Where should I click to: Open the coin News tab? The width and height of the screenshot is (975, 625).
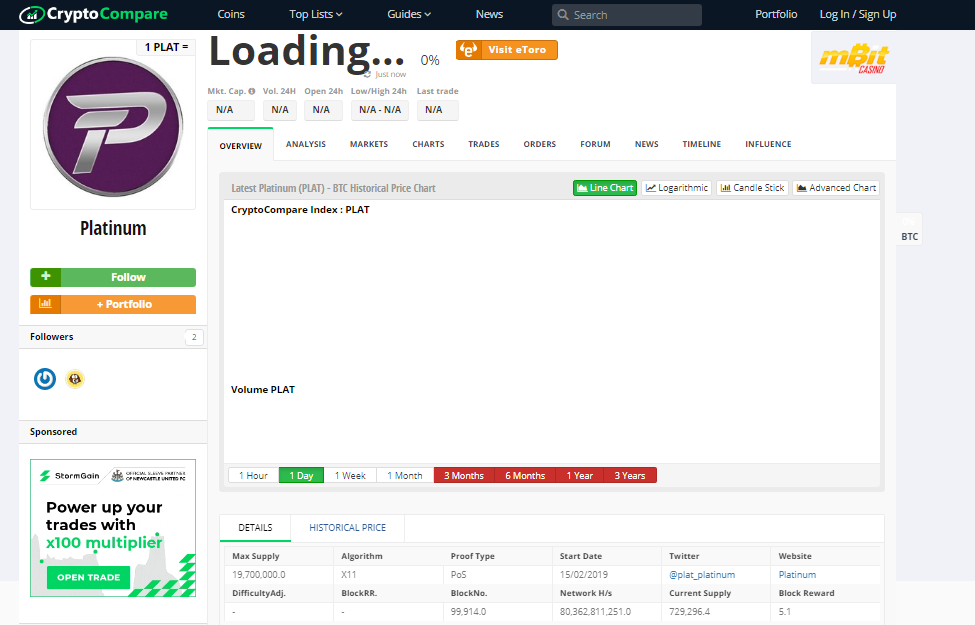pyautogui.click(x=647, y=144)
